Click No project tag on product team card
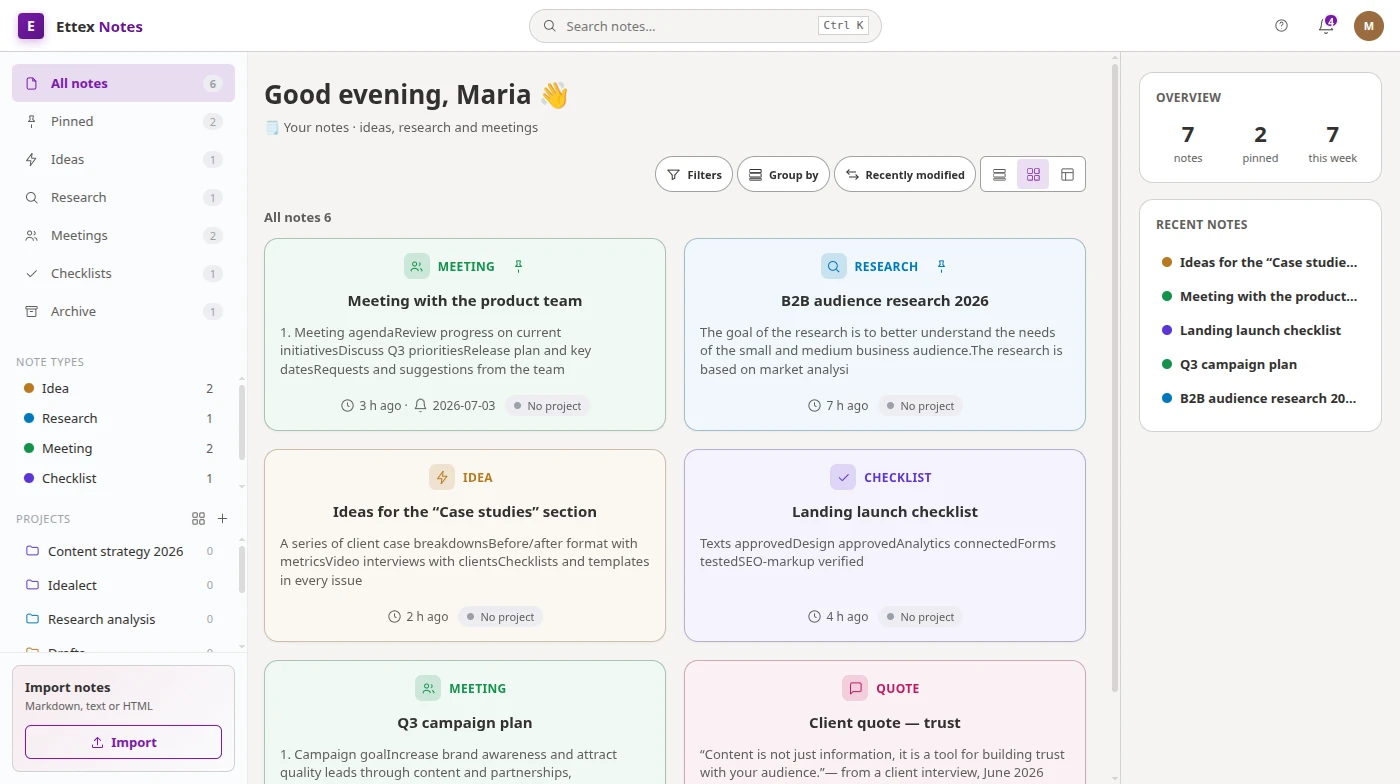The image size is (1400, 784). 547,405
